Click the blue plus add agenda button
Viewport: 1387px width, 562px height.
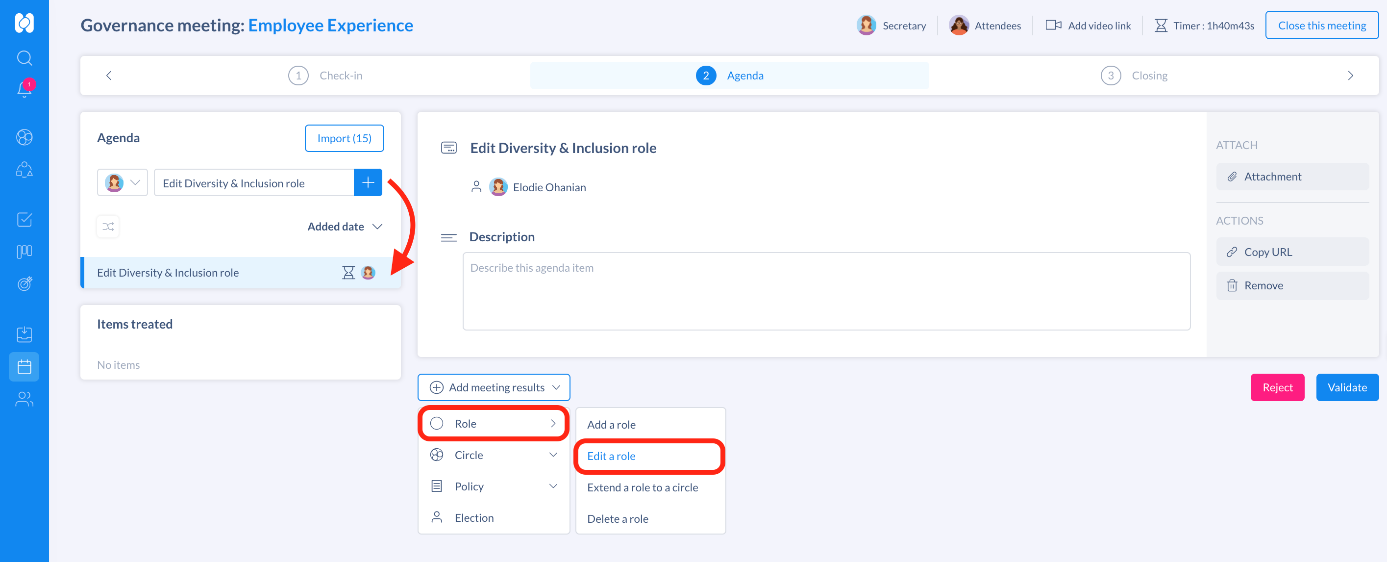pyautogui.click(x=368, y=183)
